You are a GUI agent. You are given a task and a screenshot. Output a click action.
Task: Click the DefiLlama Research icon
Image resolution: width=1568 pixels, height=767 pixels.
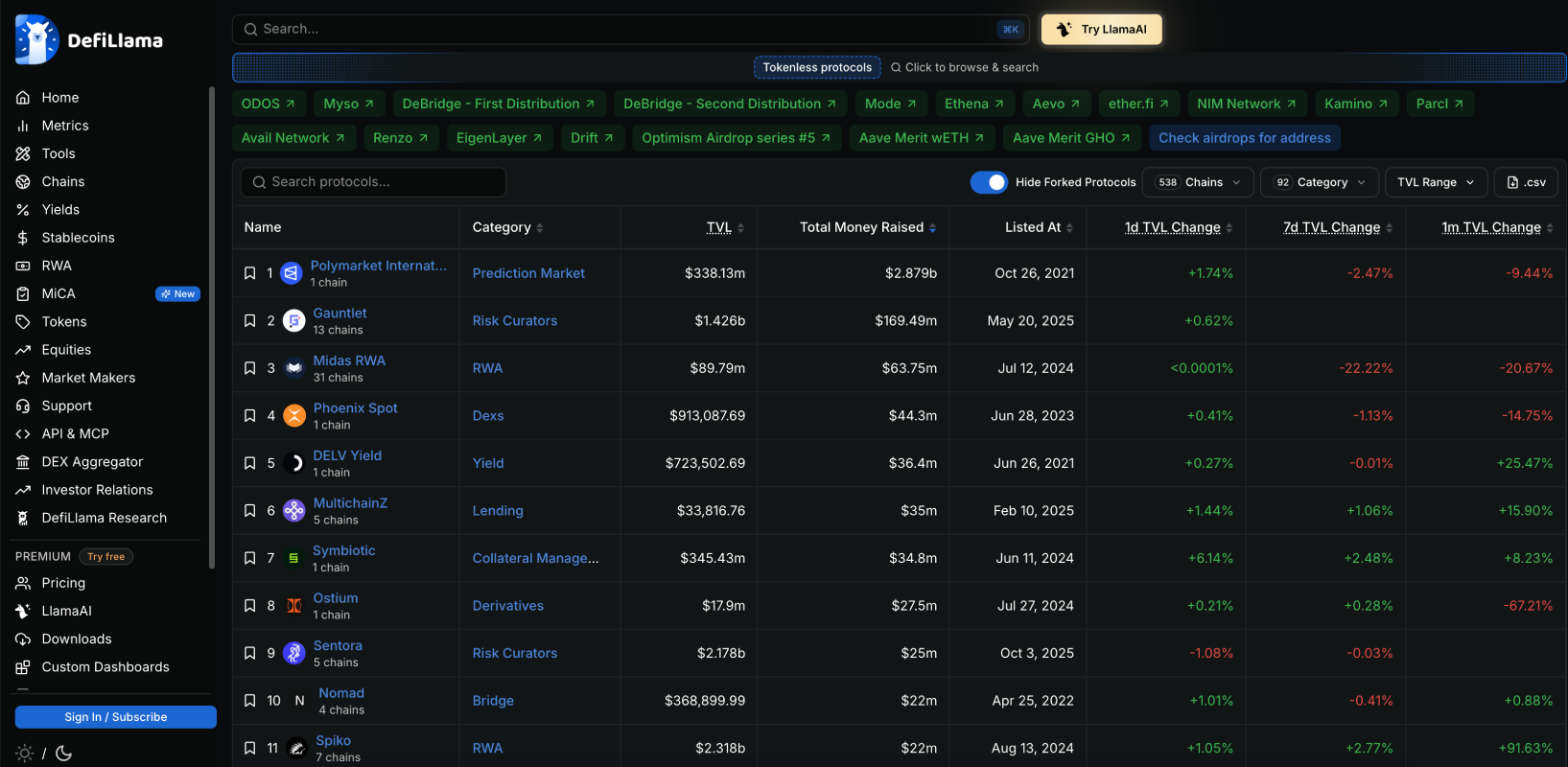coord(23,518)
